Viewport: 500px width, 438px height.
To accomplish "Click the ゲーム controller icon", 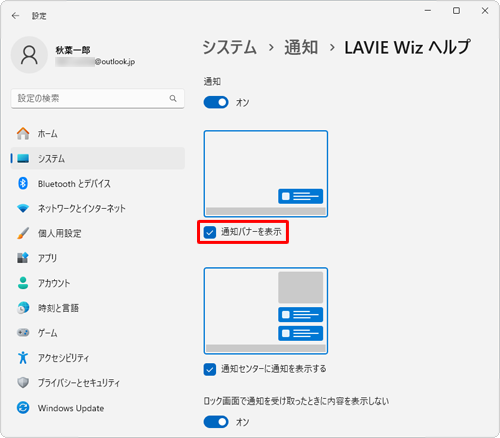I will (x=23, y=333).
